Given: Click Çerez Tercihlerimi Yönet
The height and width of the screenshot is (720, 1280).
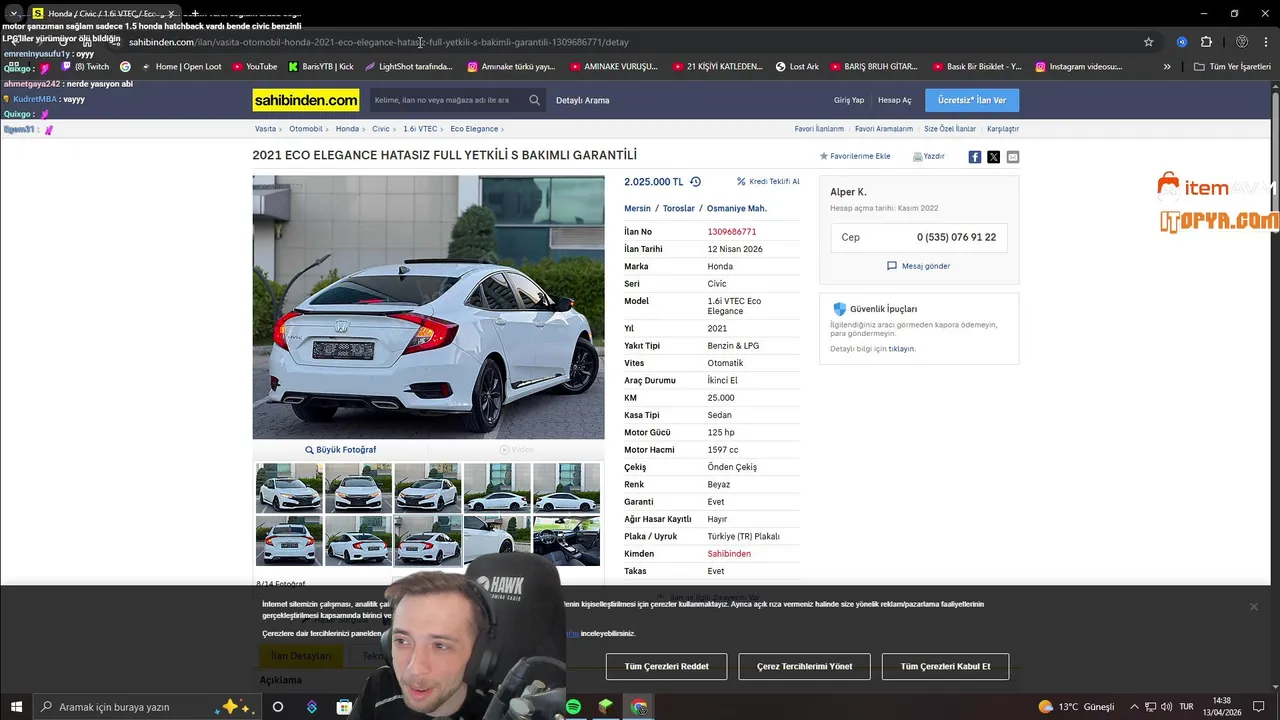Looking at the screenshot, I should 805,667.
